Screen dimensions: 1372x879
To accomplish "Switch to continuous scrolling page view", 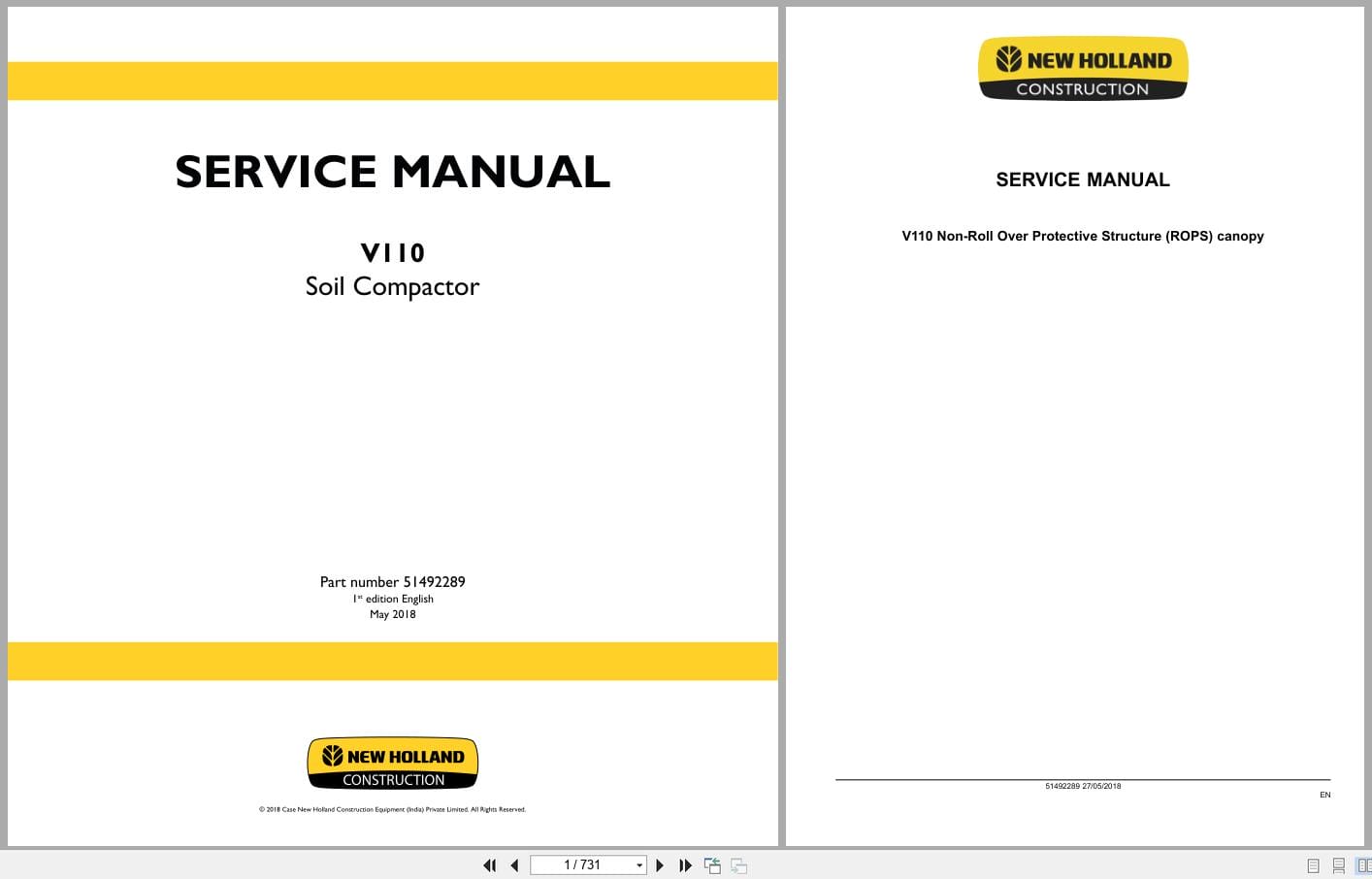I will pyautogui.click(x=1338, y=865).
